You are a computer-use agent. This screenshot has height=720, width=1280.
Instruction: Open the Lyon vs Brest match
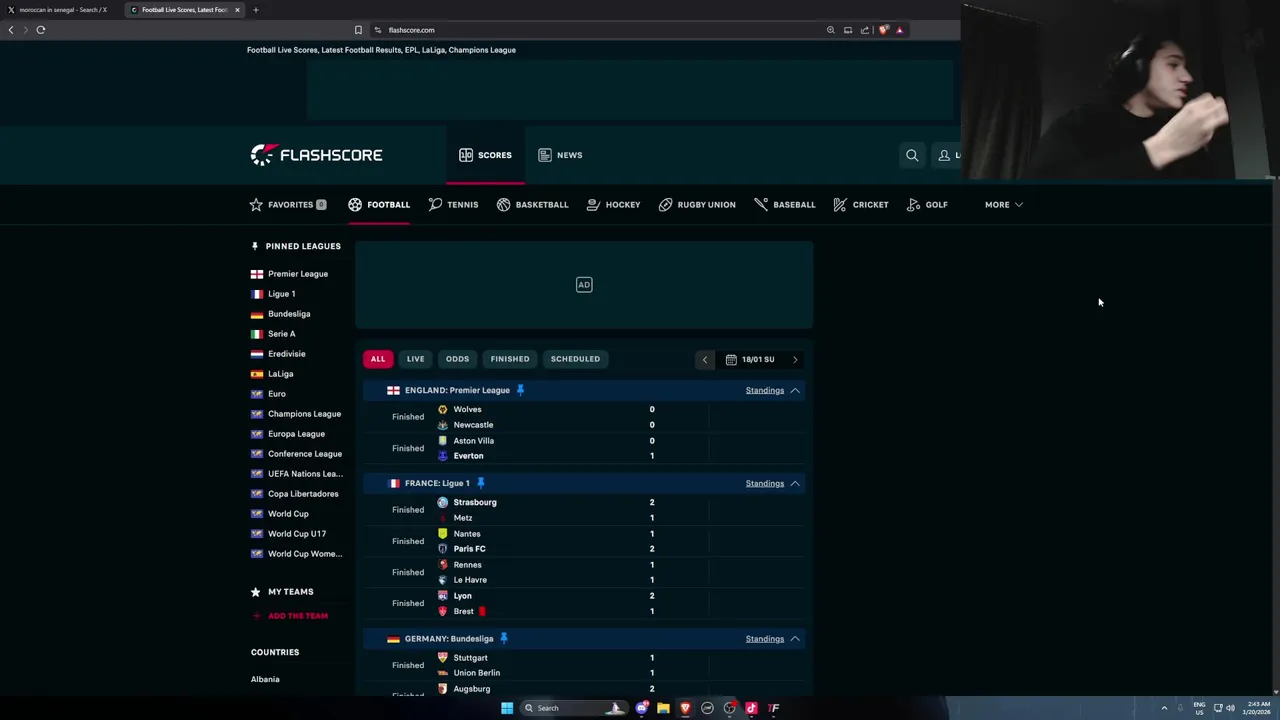(x=584, y=603)
